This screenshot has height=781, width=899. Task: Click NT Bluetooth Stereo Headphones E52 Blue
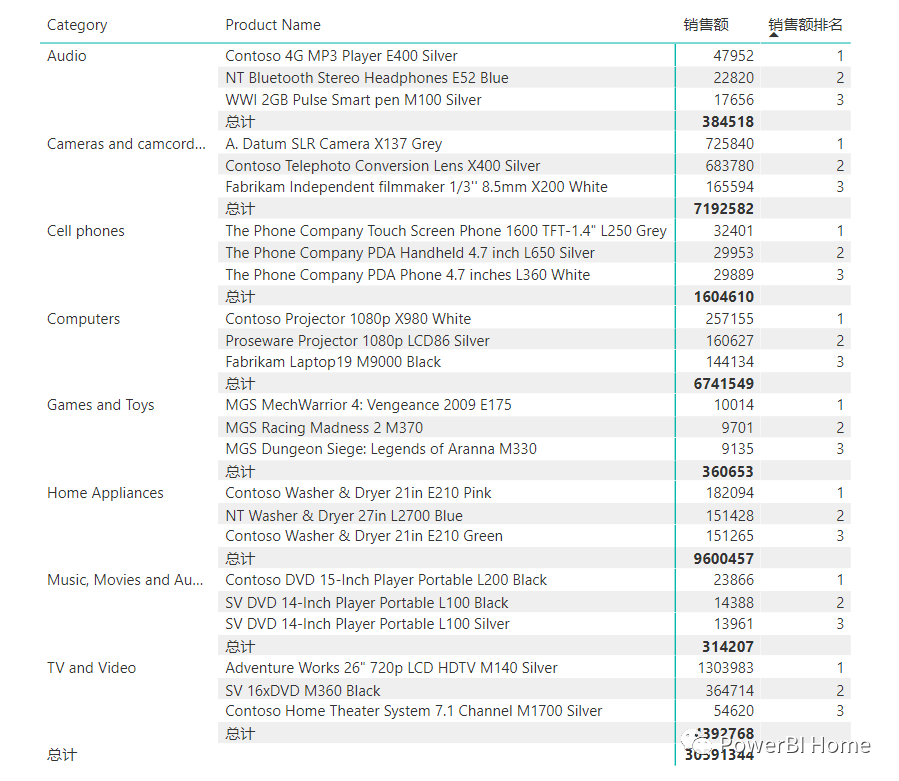point(367,78)
